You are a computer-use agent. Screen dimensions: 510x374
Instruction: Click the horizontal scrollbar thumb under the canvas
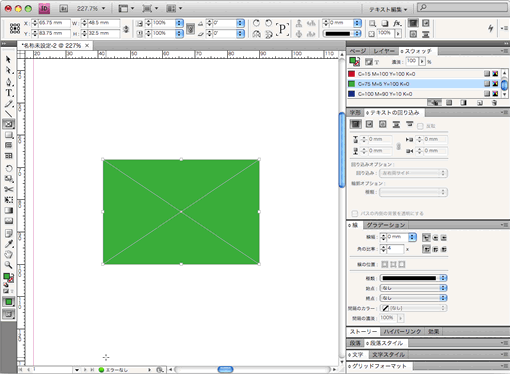pyautogui.click(x=225, y=369)
